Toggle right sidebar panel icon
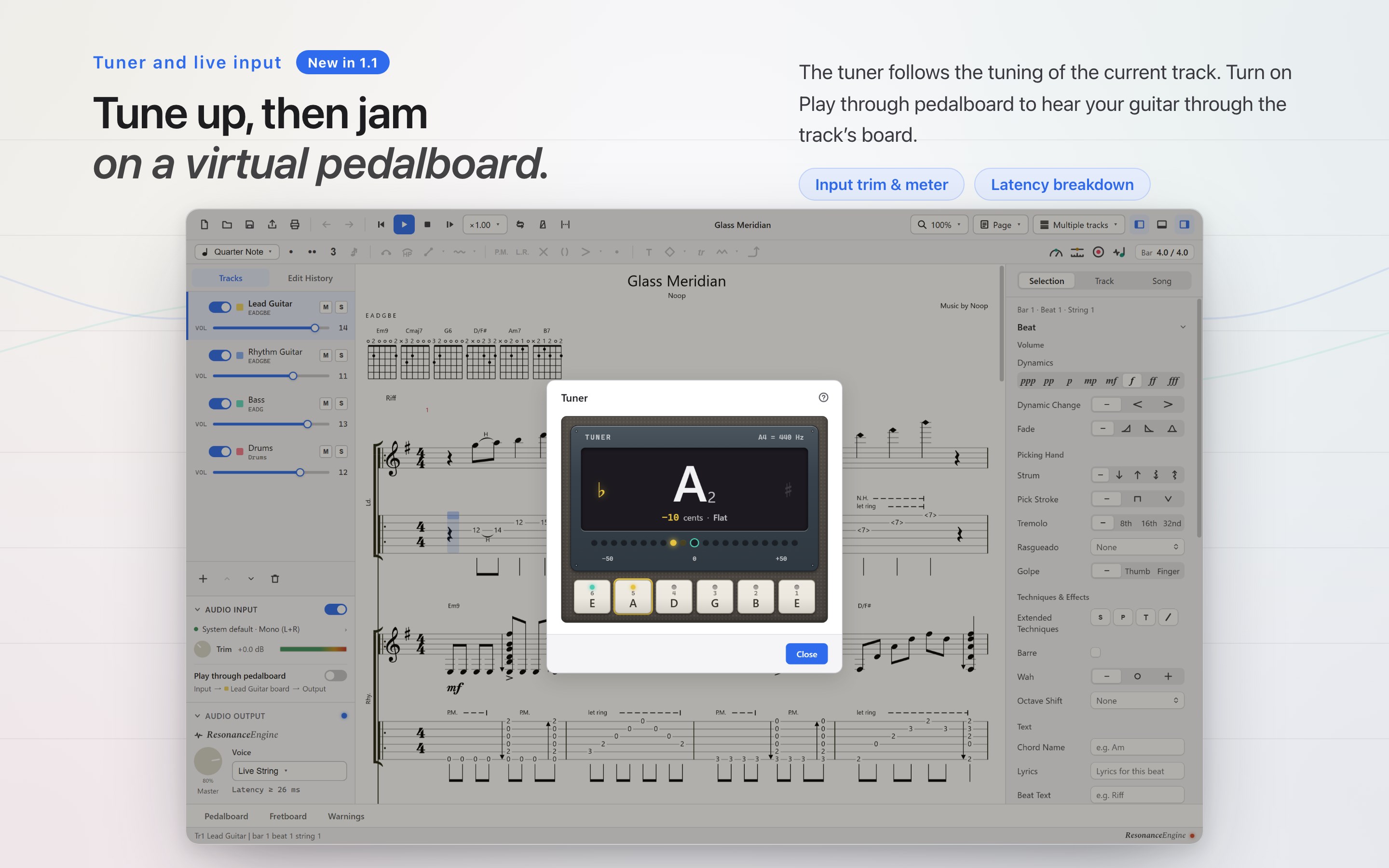Image resolution: width=1389 pixels, height=868 pixels. (x=1184, y=224)
